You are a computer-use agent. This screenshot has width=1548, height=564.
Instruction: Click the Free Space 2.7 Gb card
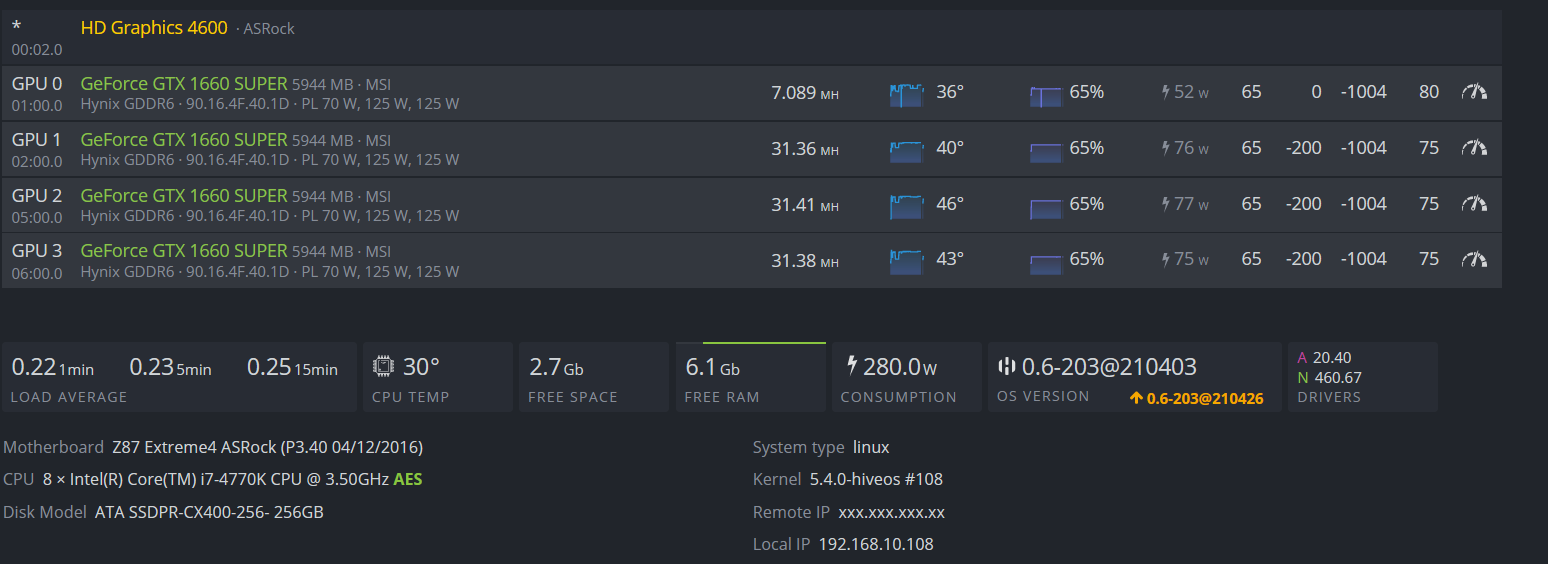(x=589, y=377)
